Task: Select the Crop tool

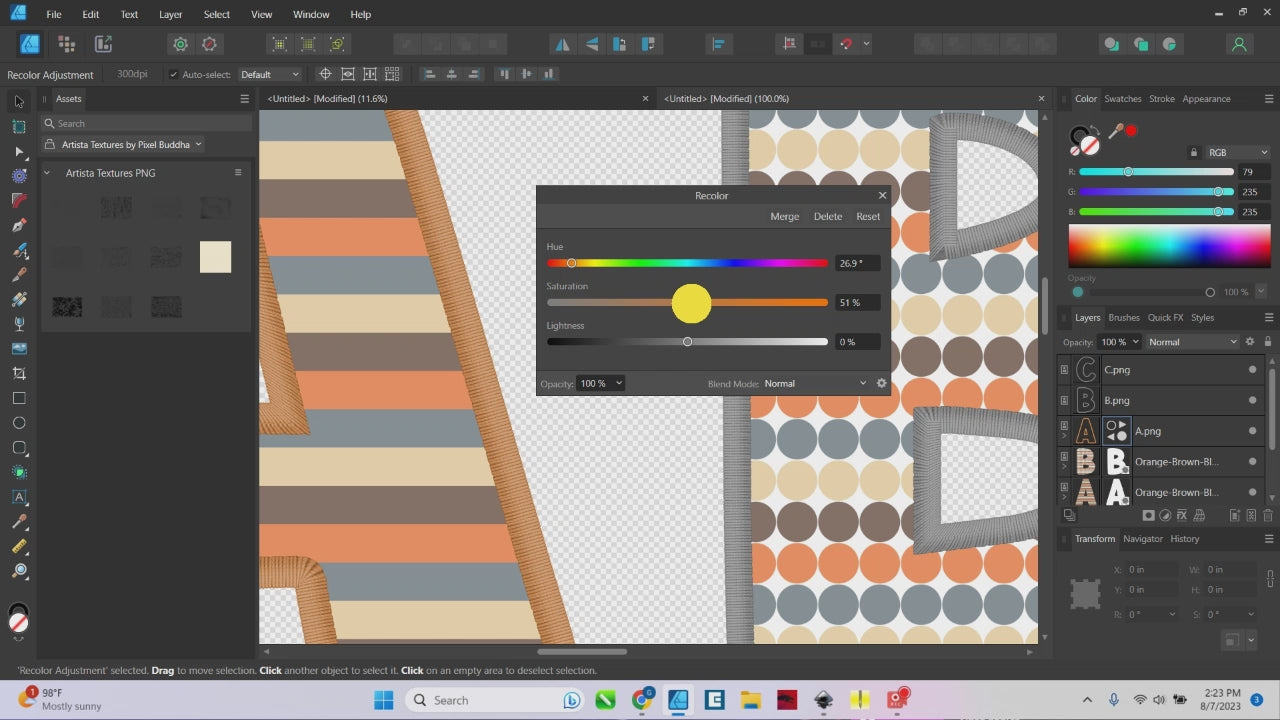Action: pos(19,373)
